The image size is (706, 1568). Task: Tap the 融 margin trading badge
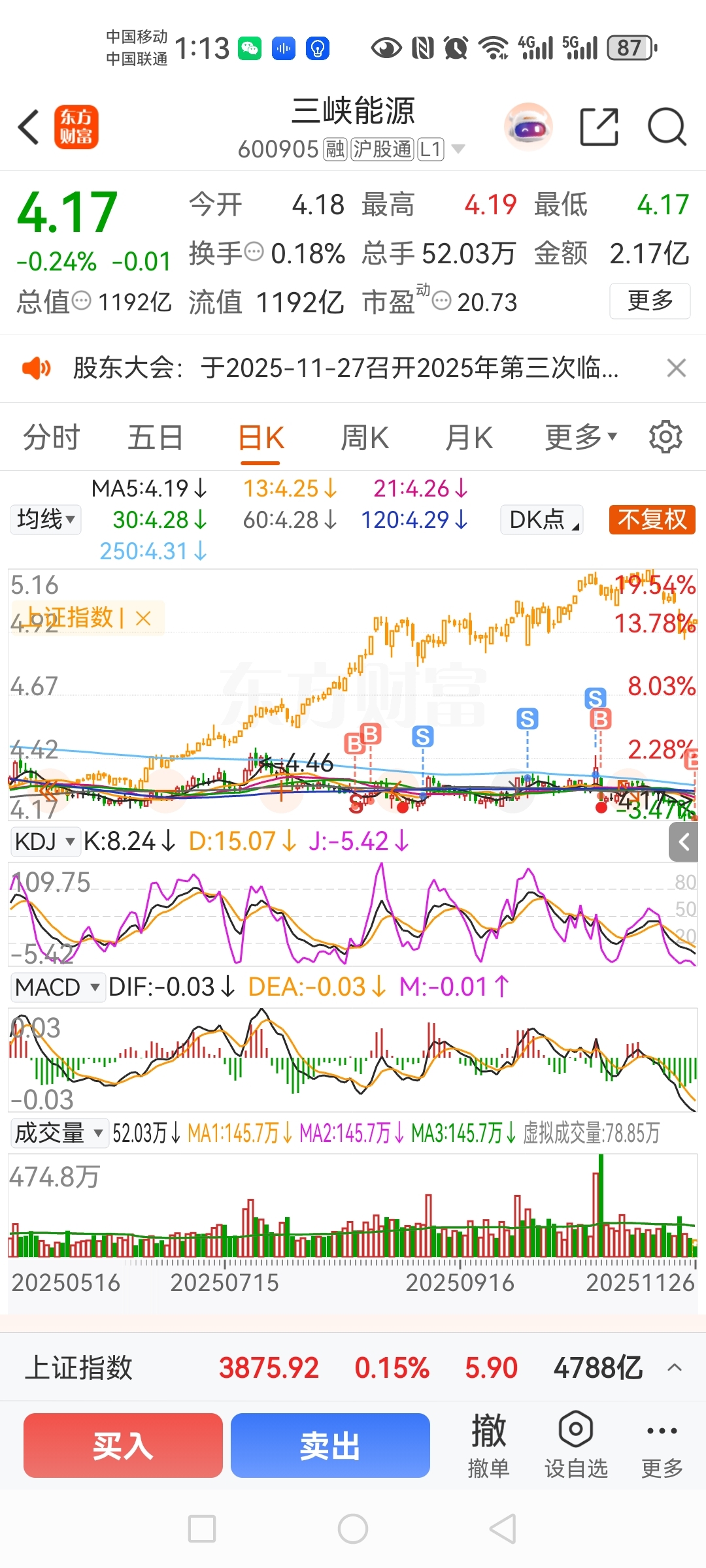(335, 150)
